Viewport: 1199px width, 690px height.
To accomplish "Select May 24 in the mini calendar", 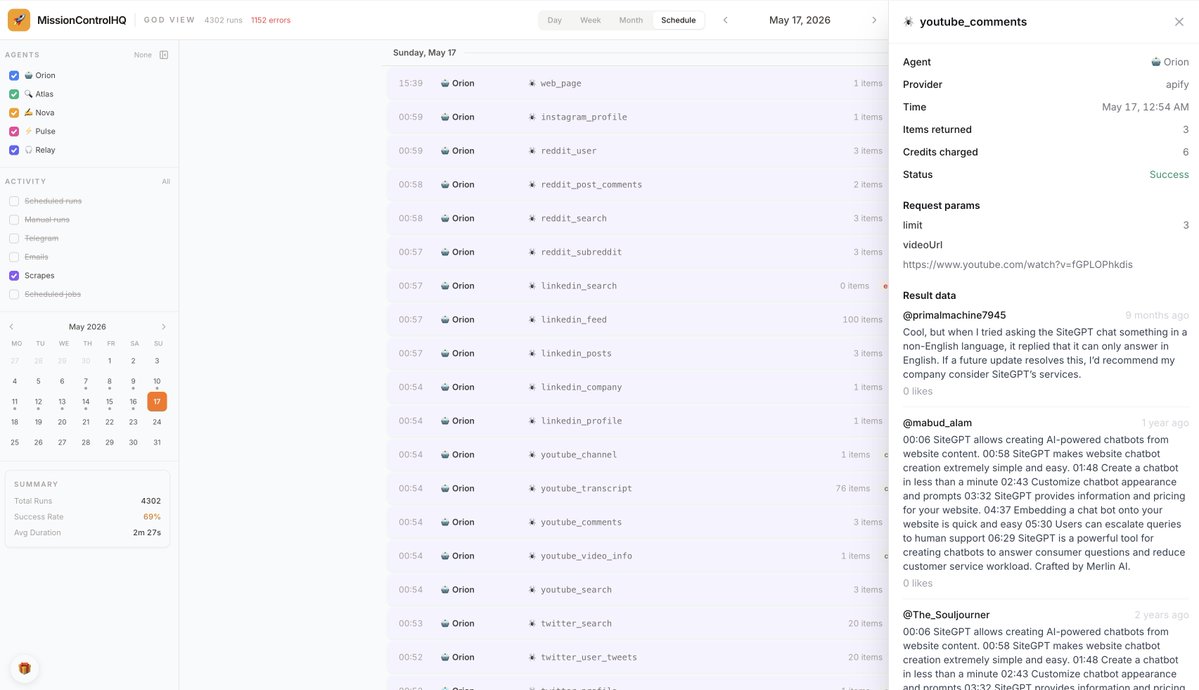I will [x=157, y=422].
